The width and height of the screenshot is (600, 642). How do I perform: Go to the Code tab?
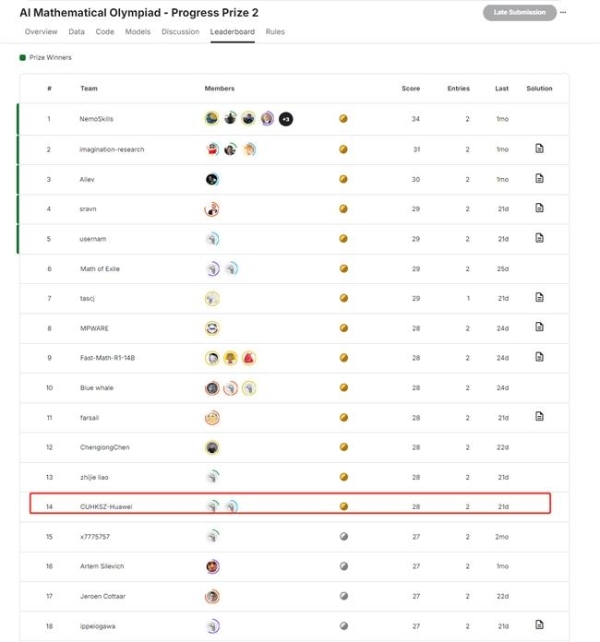point(105,32)
